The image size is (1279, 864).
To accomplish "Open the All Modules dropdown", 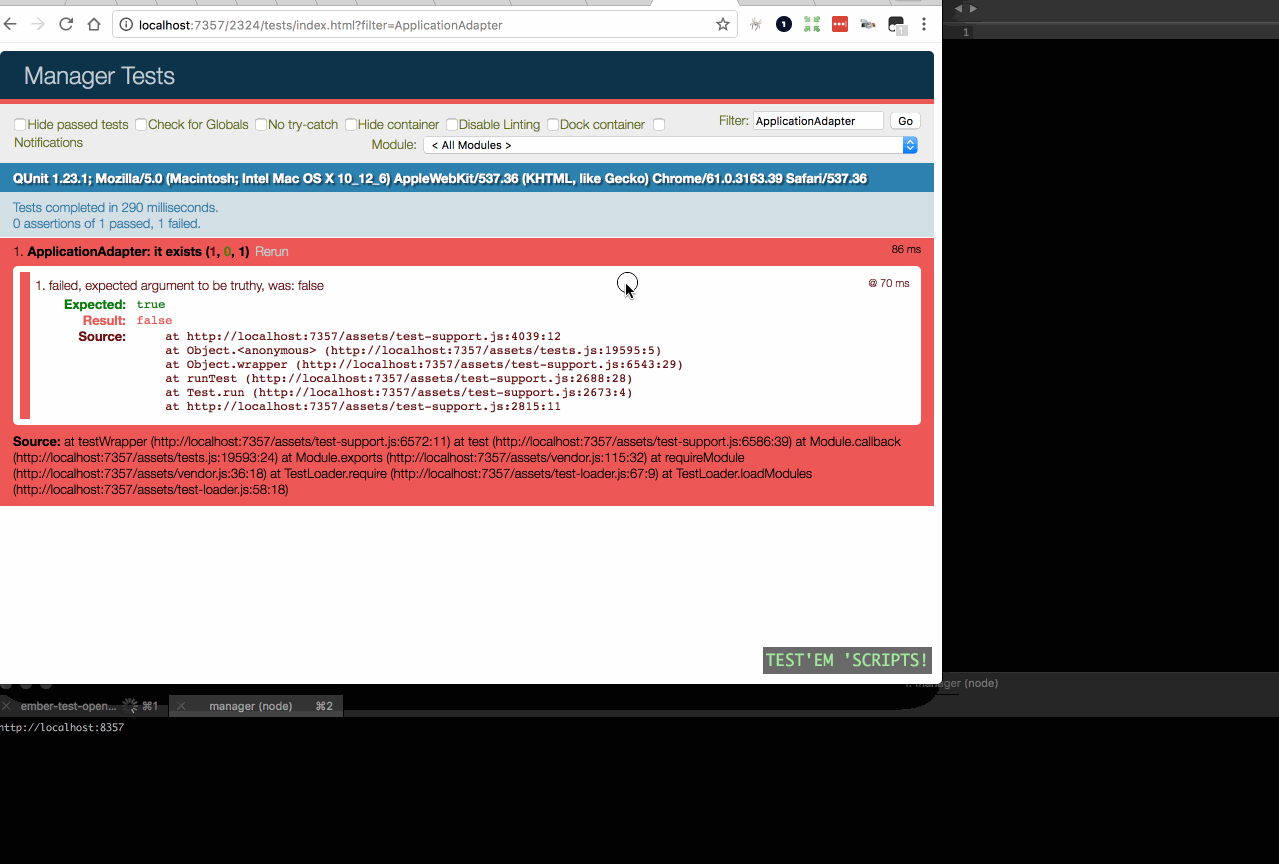I will click(668, 144).
